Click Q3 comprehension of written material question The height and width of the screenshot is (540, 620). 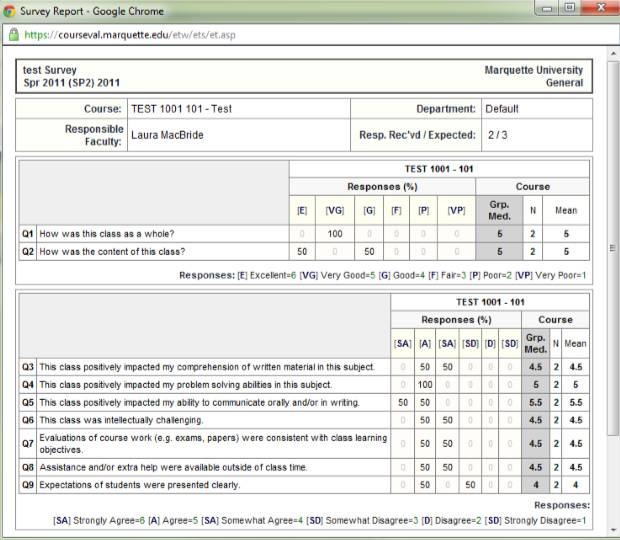206,367
